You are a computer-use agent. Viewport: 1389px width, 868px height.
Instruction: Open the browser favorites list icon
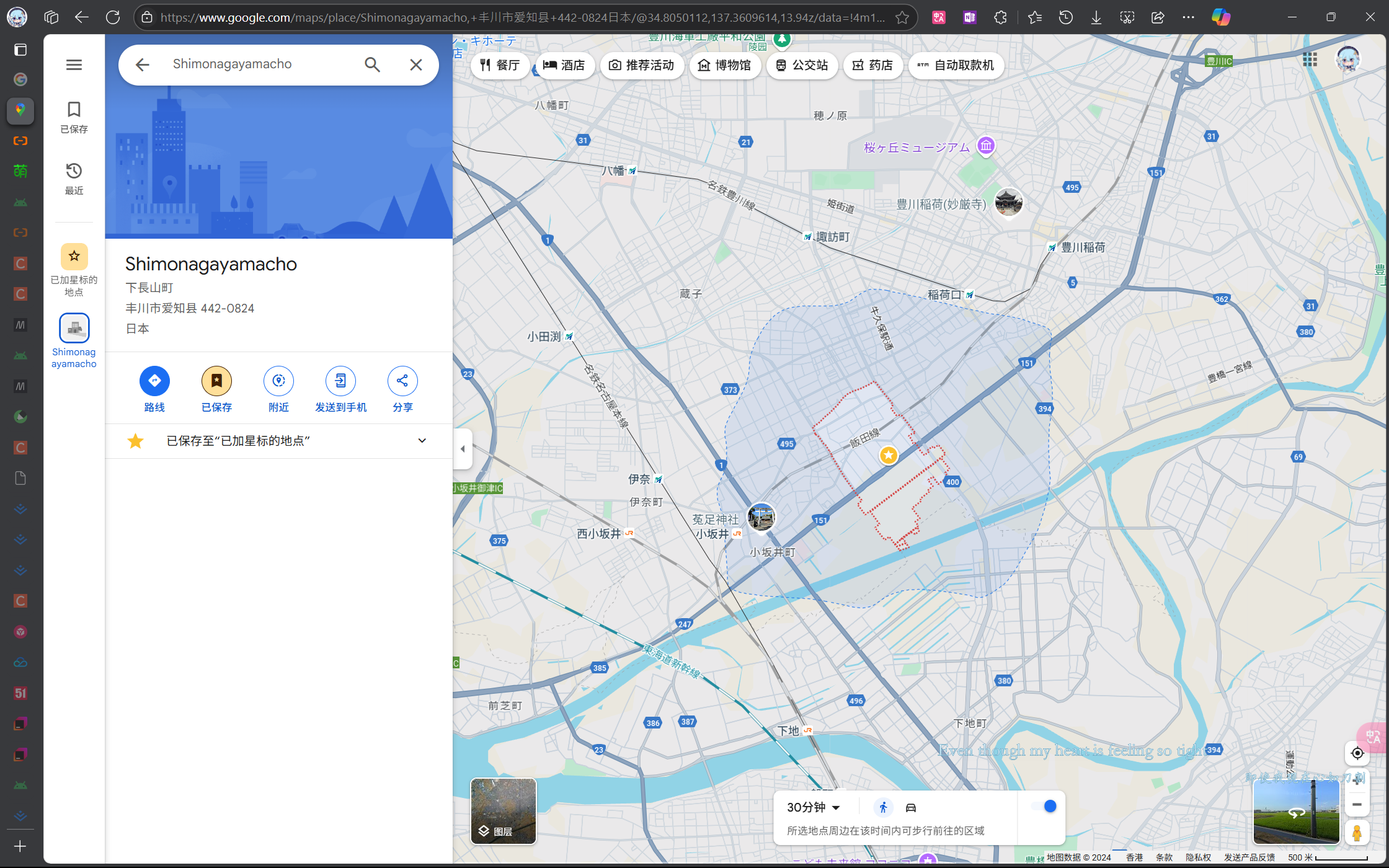point(1034,17)
